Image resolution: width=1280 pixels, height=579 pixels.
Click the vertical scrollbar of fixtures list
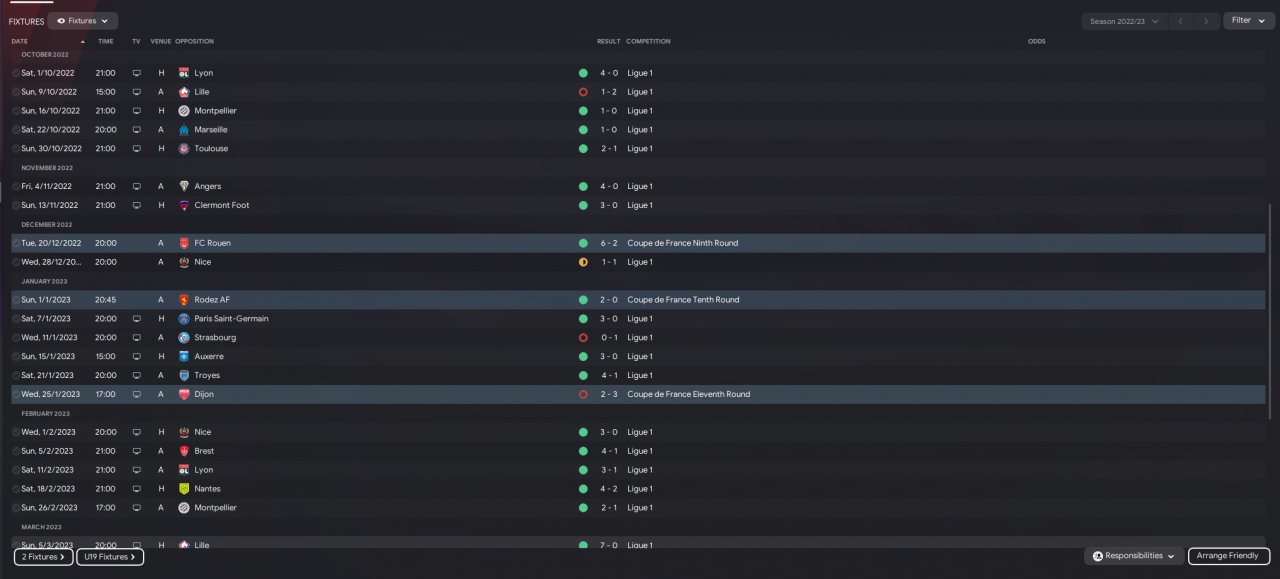1272,310
